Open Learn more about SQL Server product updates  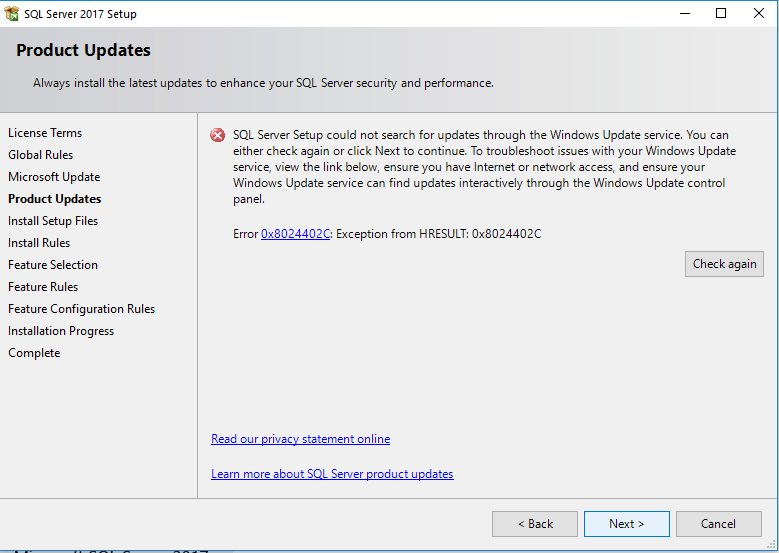(x=332, y=474)
